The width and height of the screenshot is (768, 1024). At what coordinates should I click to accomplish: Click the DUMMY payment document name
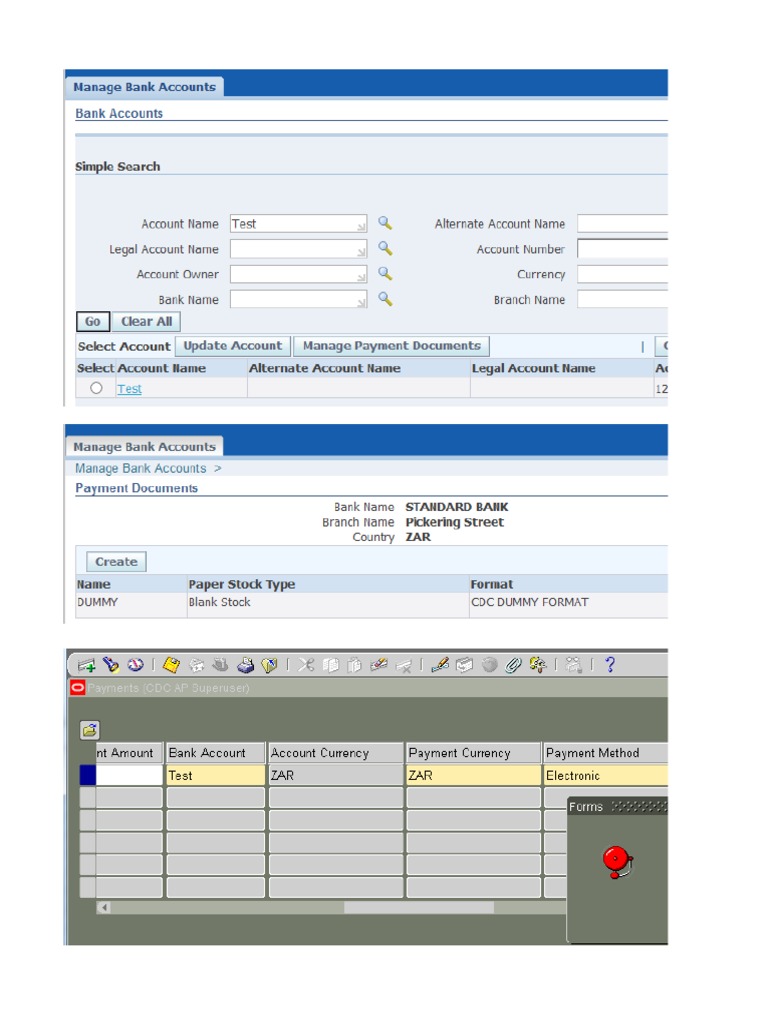pyautogui.click(x=97, y=602)
